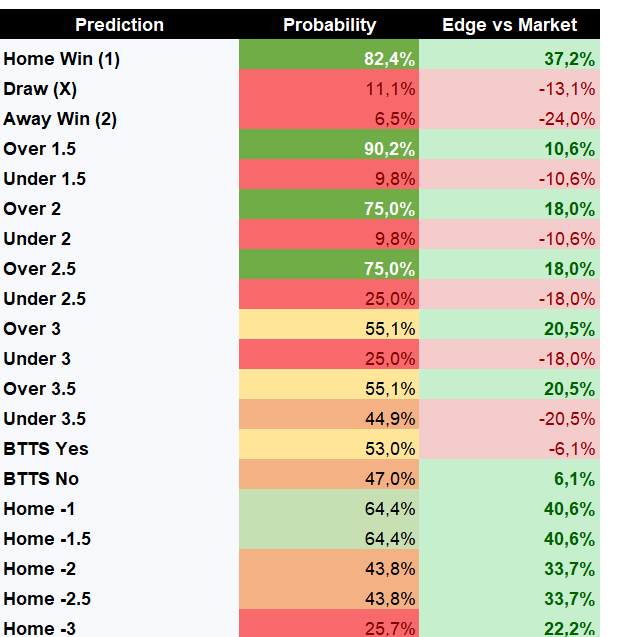Select the 37,2% edge cell
The image size is (621, 637).
[509, 59]
